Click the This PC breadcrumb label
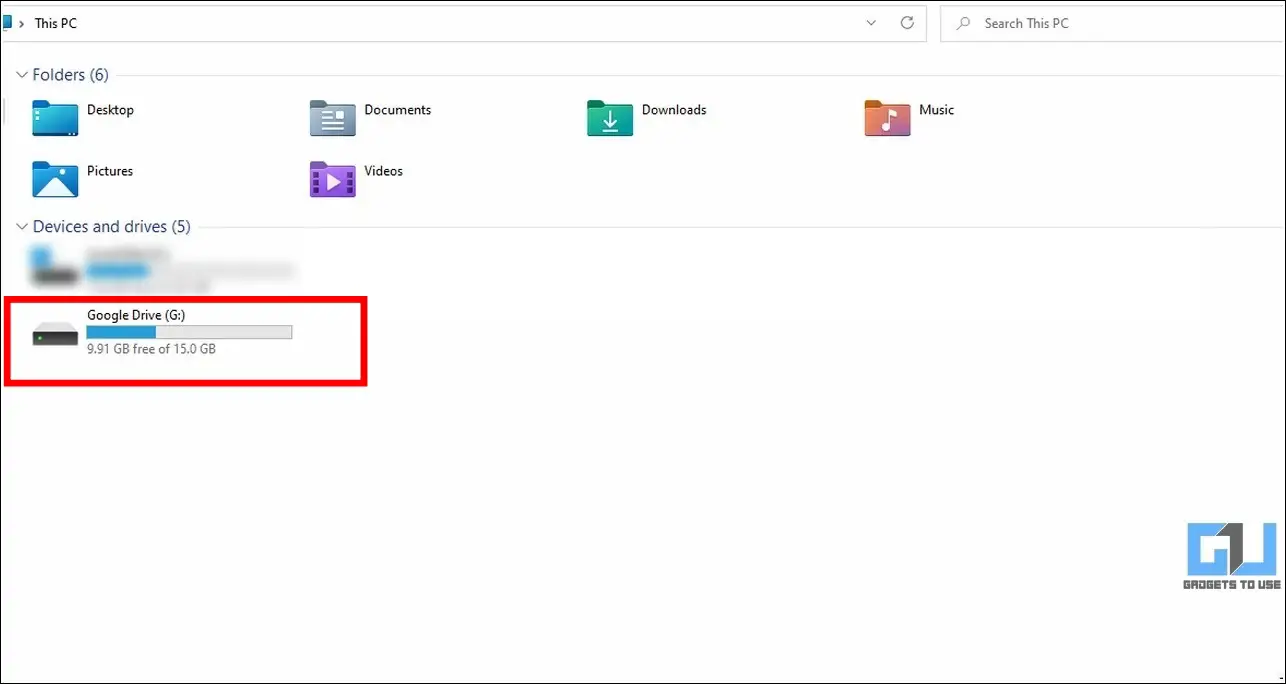The height and width of the screenshot is (684, 1286). coord(56,23)
